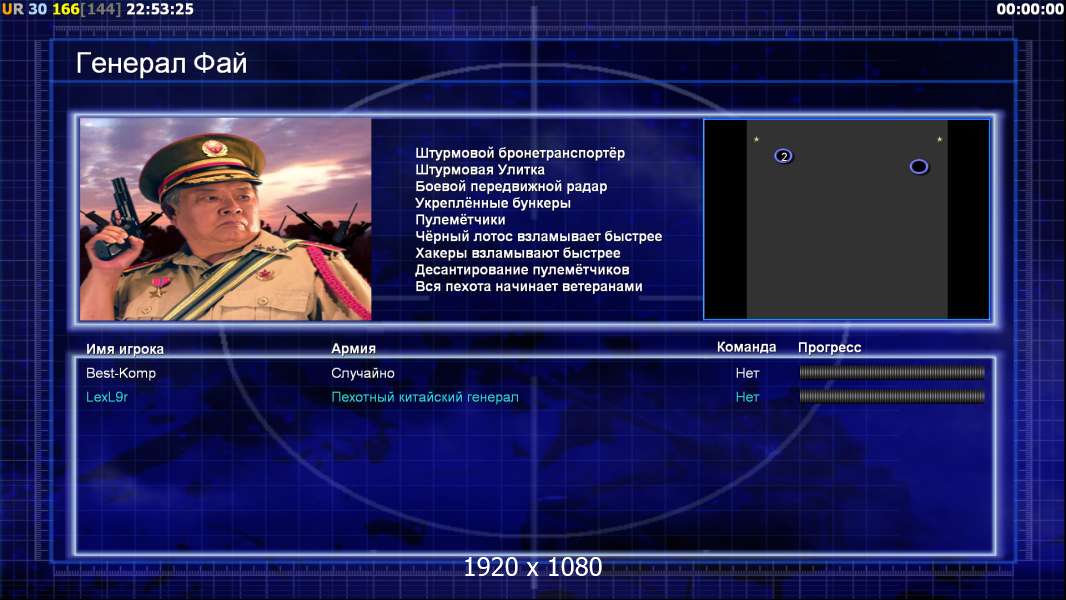Image resolution: width=1066 pixels, height=600 pixels.
Task: Click "Вся пехота начинает ветеранами" line
Action: coord(529,286)
